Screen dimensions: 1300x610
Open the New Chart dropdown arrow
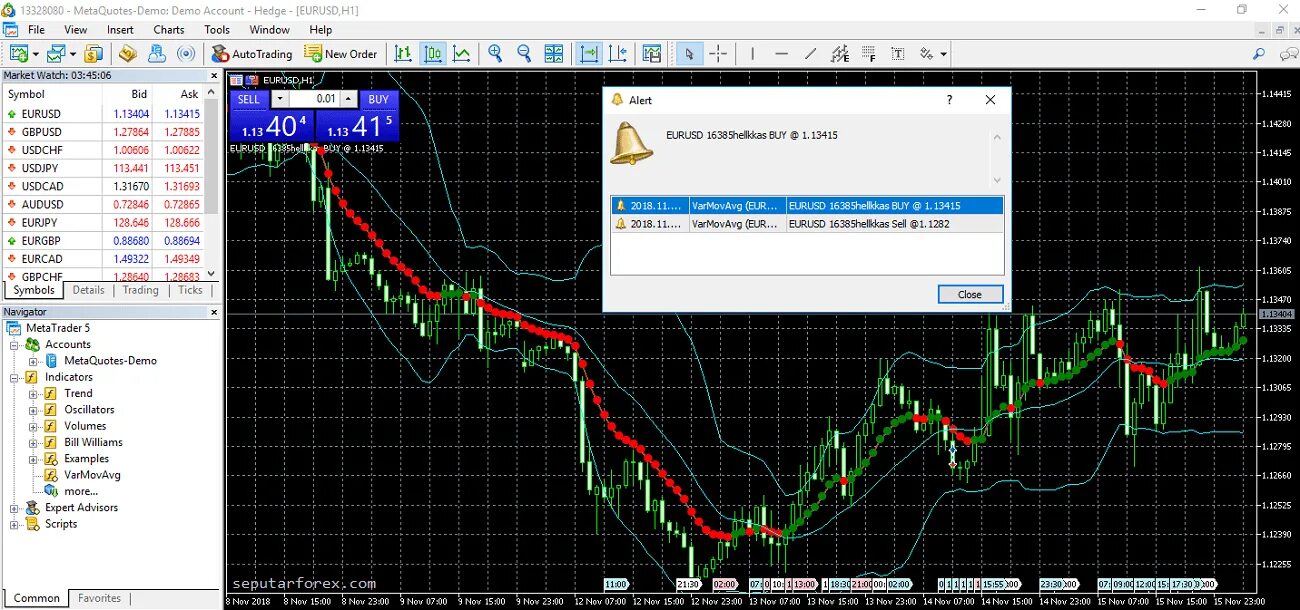(x=36, y=54)
